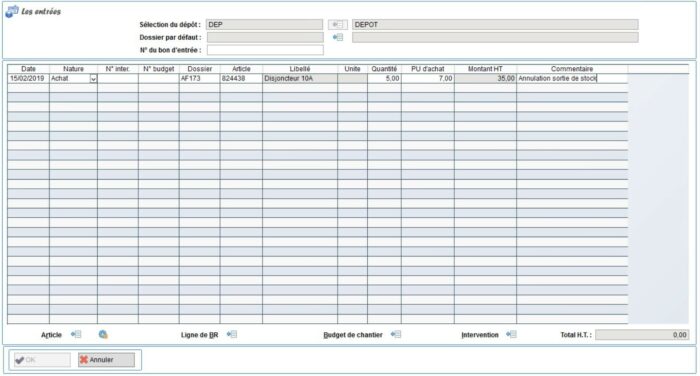Image resolution: width=700 pixels, height=376 pixels.
Task: Click the Intervention label
Action: pyautogui.click(x=480, y=335)
